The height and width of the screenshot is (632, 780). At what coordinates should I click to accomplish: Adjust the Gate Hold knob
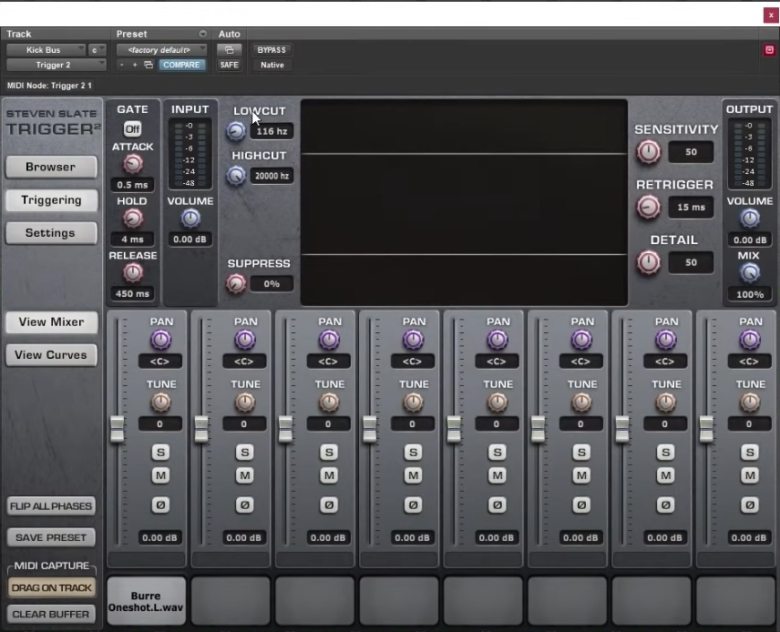(132, 218)
